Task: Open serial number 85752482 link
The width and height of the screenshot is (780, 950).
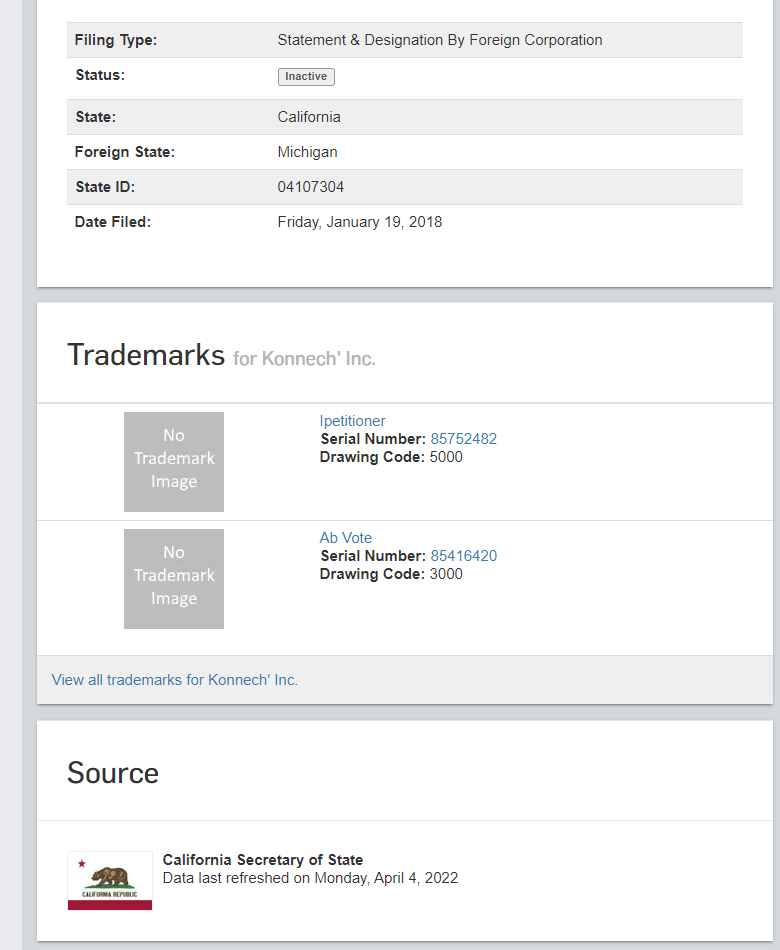Action: click(x=464, y=439)
